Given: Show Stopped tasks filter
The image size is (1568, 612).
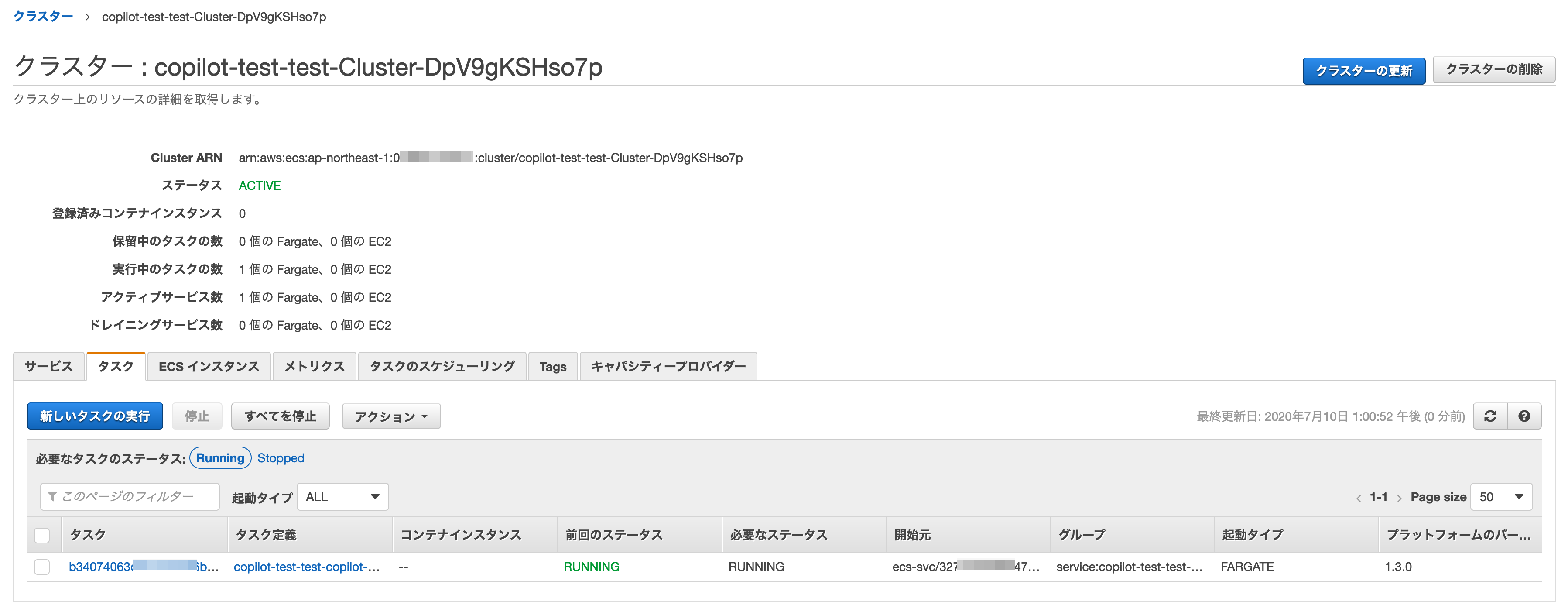Looking at the screenshot, I should coord(281,458).
